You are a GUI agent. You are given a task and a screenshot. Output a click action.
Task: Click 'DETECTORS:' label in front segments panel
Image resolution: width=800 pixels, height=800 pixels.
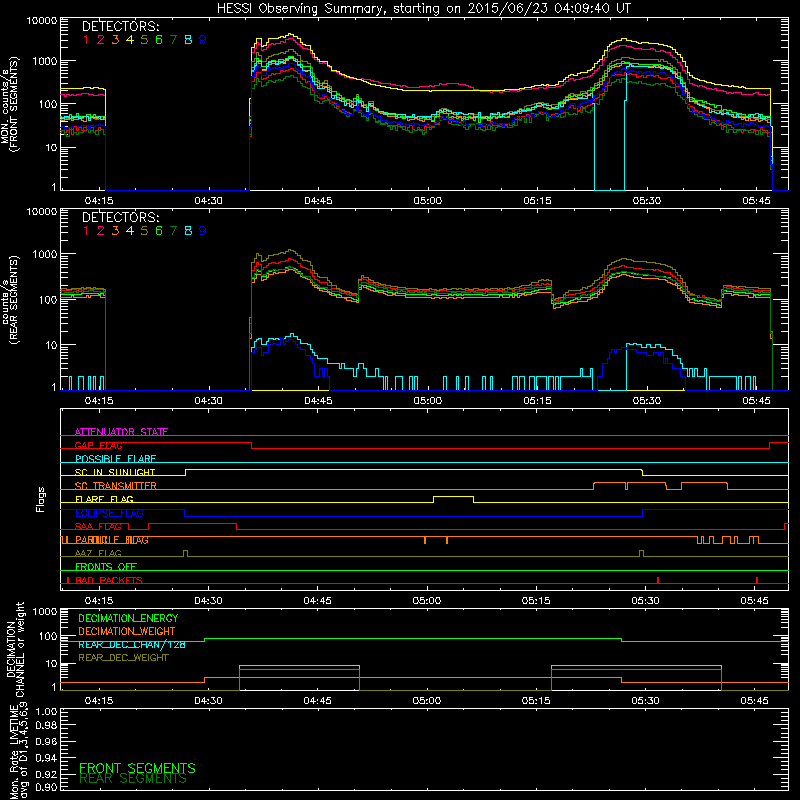[120, 26]
